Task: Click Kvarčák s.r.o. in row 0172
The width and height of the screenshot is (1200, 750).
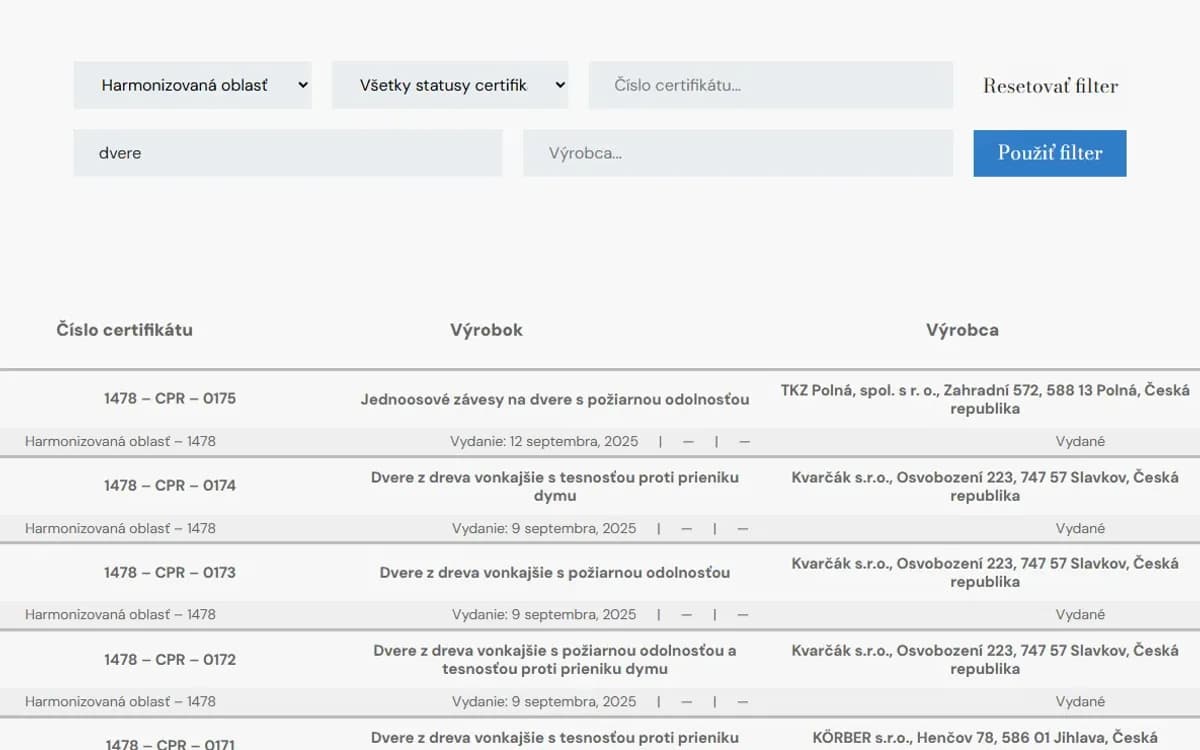Action: [x=985, y=659]
